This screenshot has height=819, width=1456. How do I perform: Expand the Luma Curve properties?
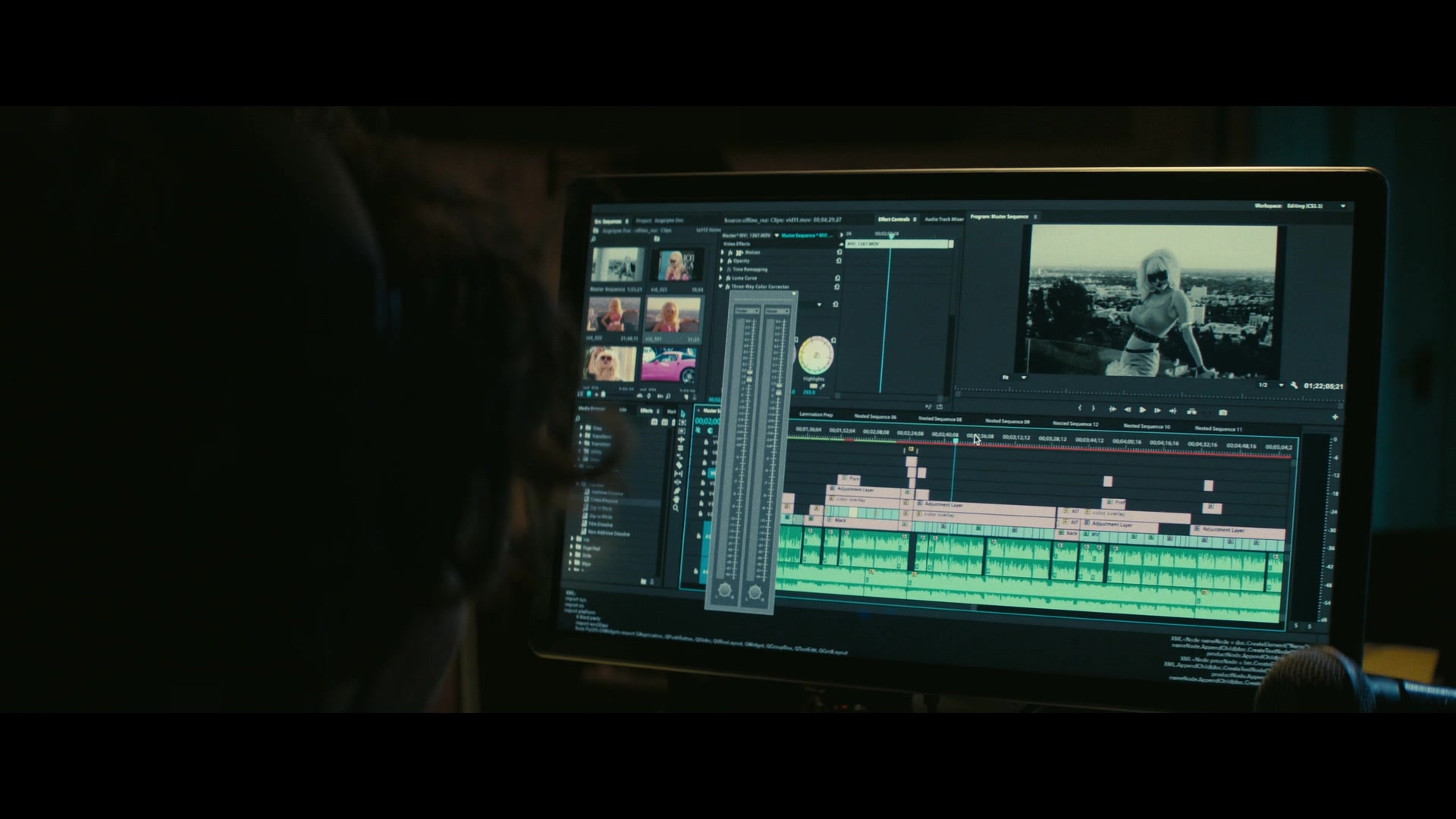pos(720,278)
